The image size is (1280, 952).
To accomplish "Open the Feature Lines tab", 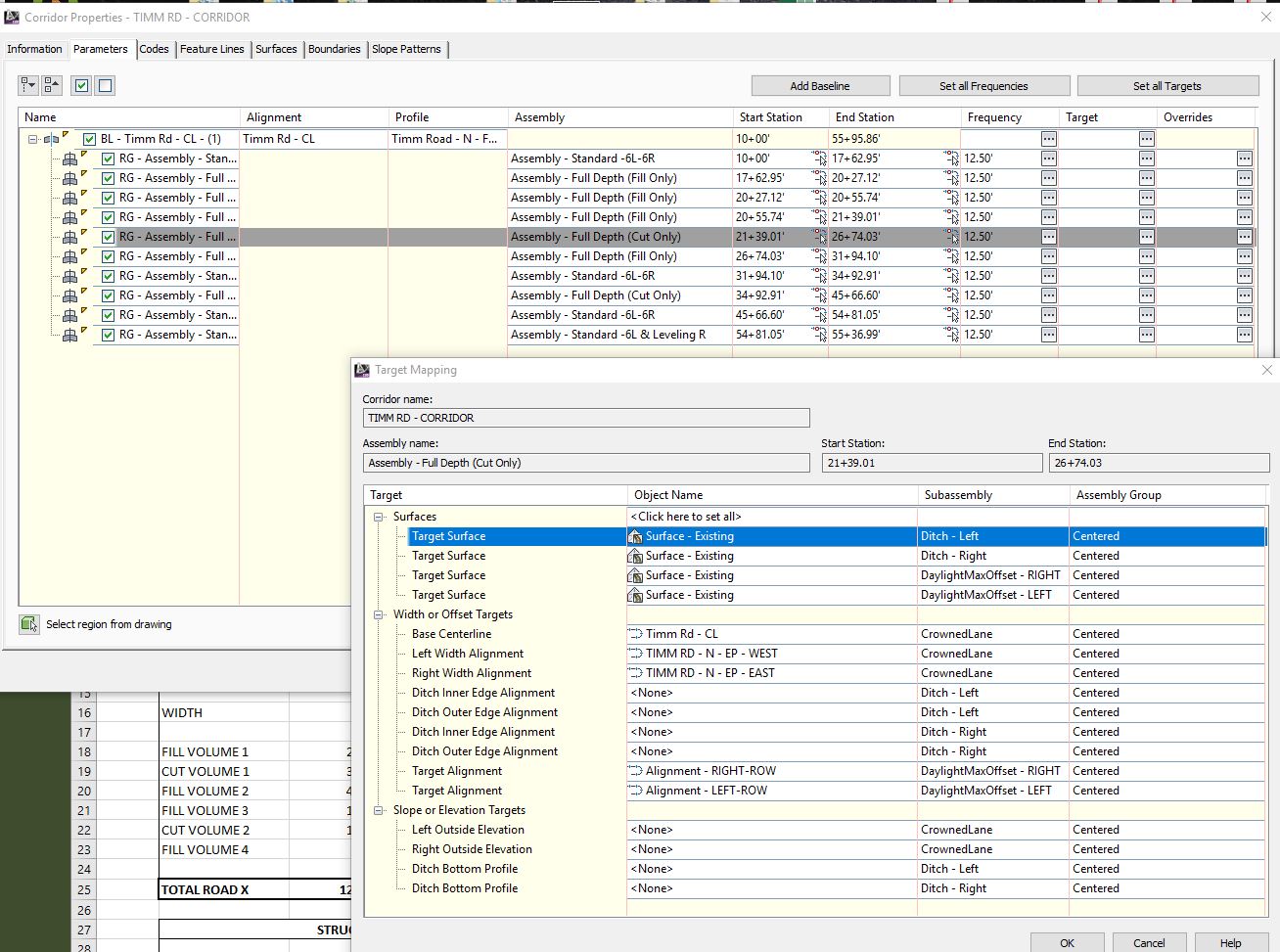I will click(212, 49).
